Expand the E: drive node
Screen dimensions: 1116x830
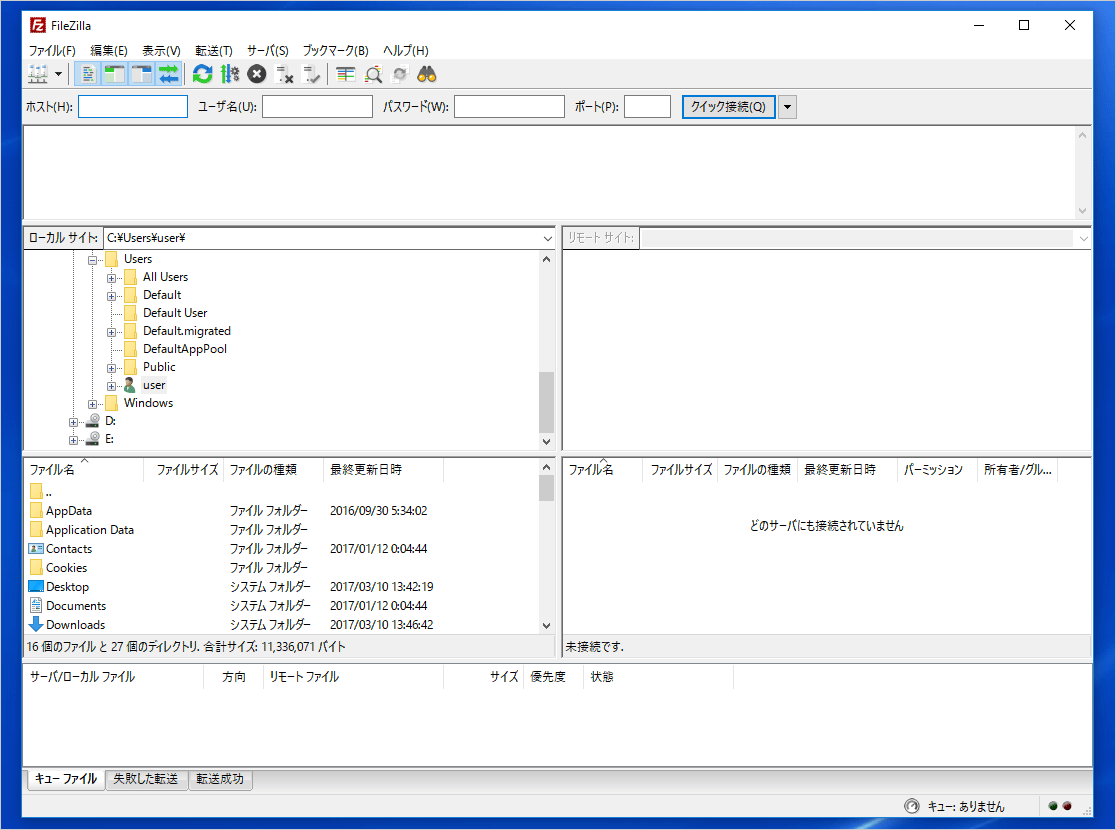pos(73,440)
